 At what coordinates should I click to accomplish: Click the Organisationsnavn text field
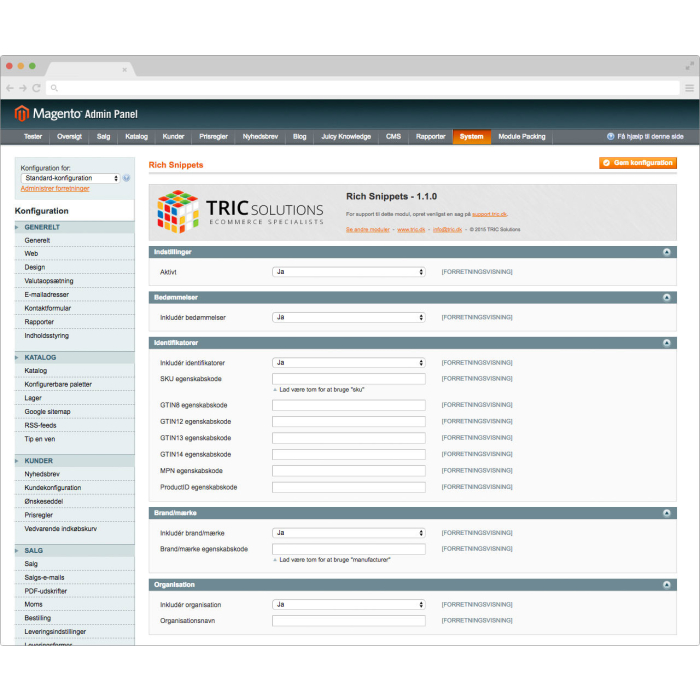click(349, 621)
